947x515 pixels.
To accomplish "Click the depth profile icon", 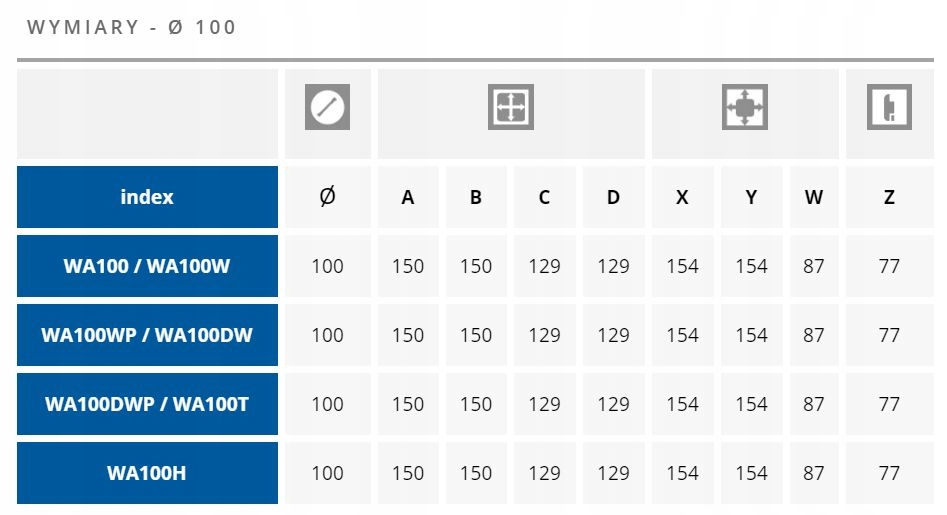I will pyautogui.click(x=889, y=107).
